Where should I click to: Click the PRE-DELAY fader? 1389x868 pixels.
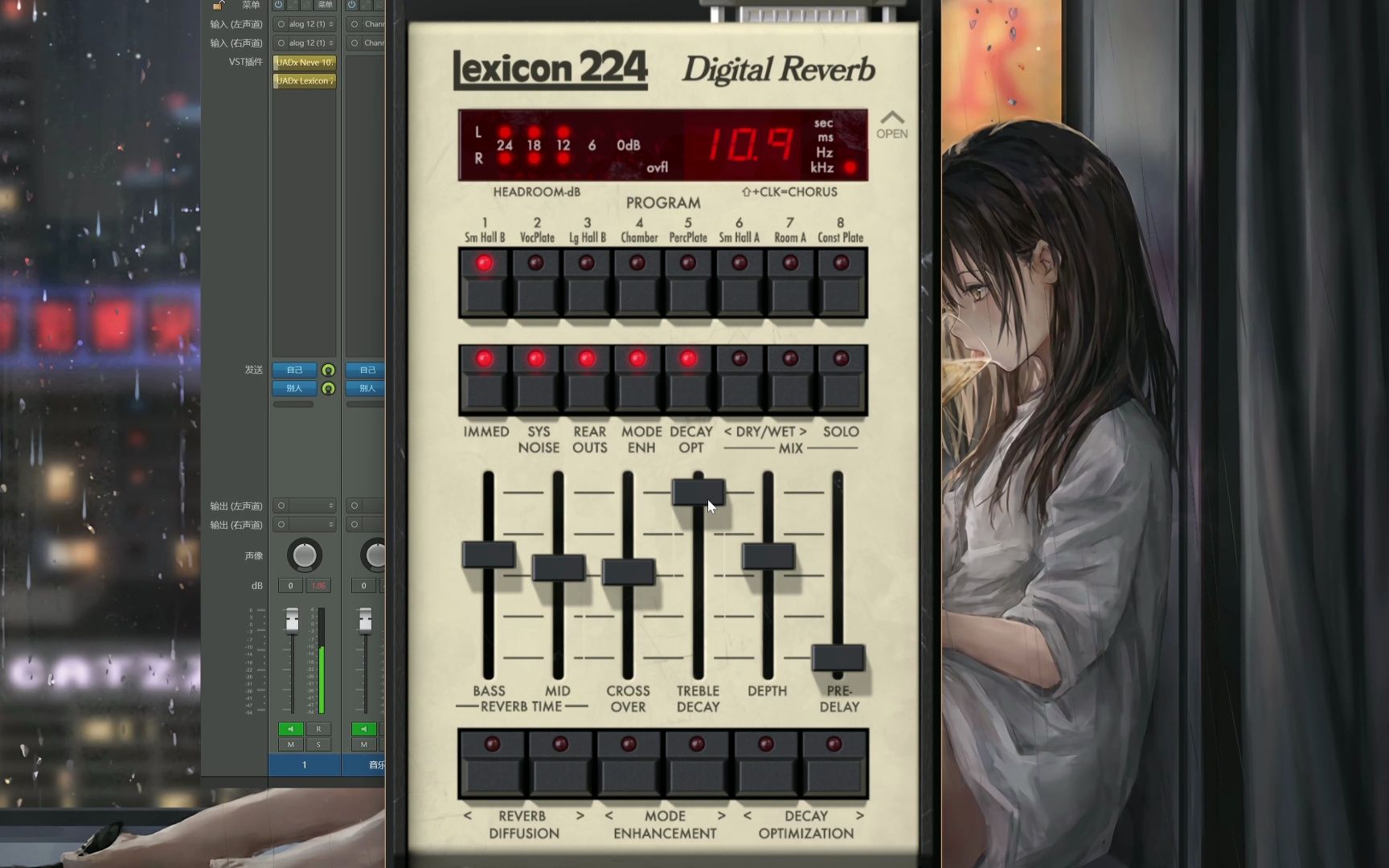[x=838, y=657]
